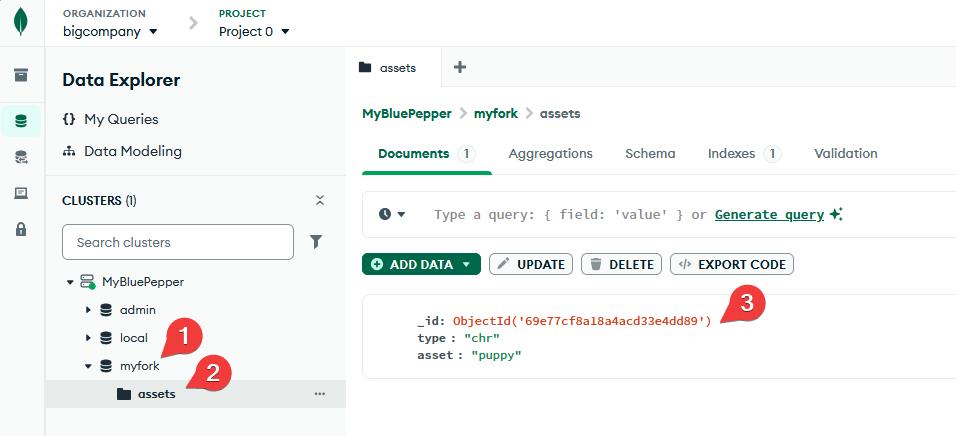Click the ADD DATA button
This screenshot has width=956, height=436.
coord(421,265)
